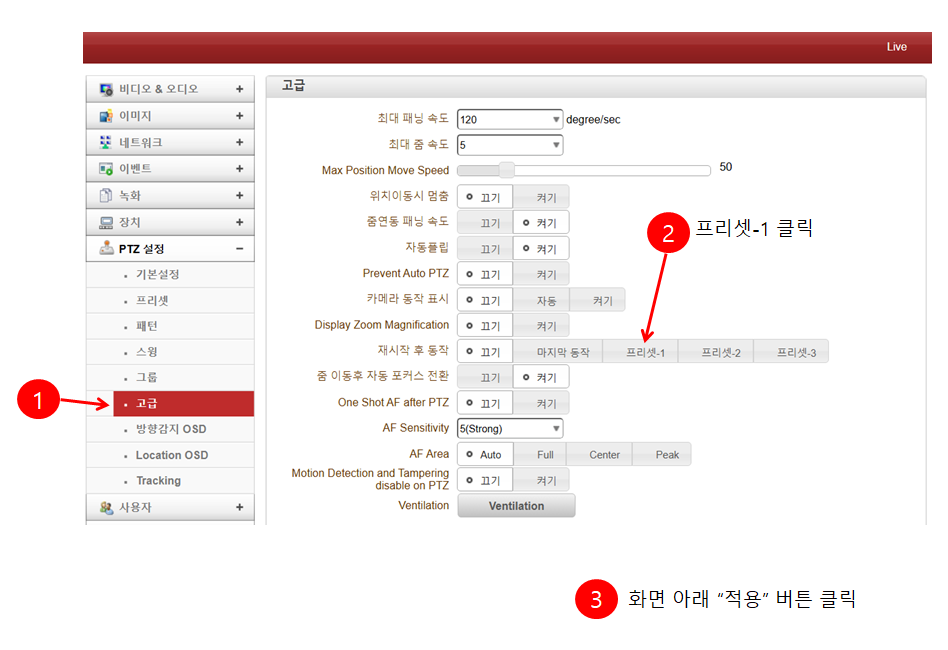Screen dimensions: 948x650
Task: Expand the 장치 section plus sign
Action: pyautogui.click(x=239, y=222)
